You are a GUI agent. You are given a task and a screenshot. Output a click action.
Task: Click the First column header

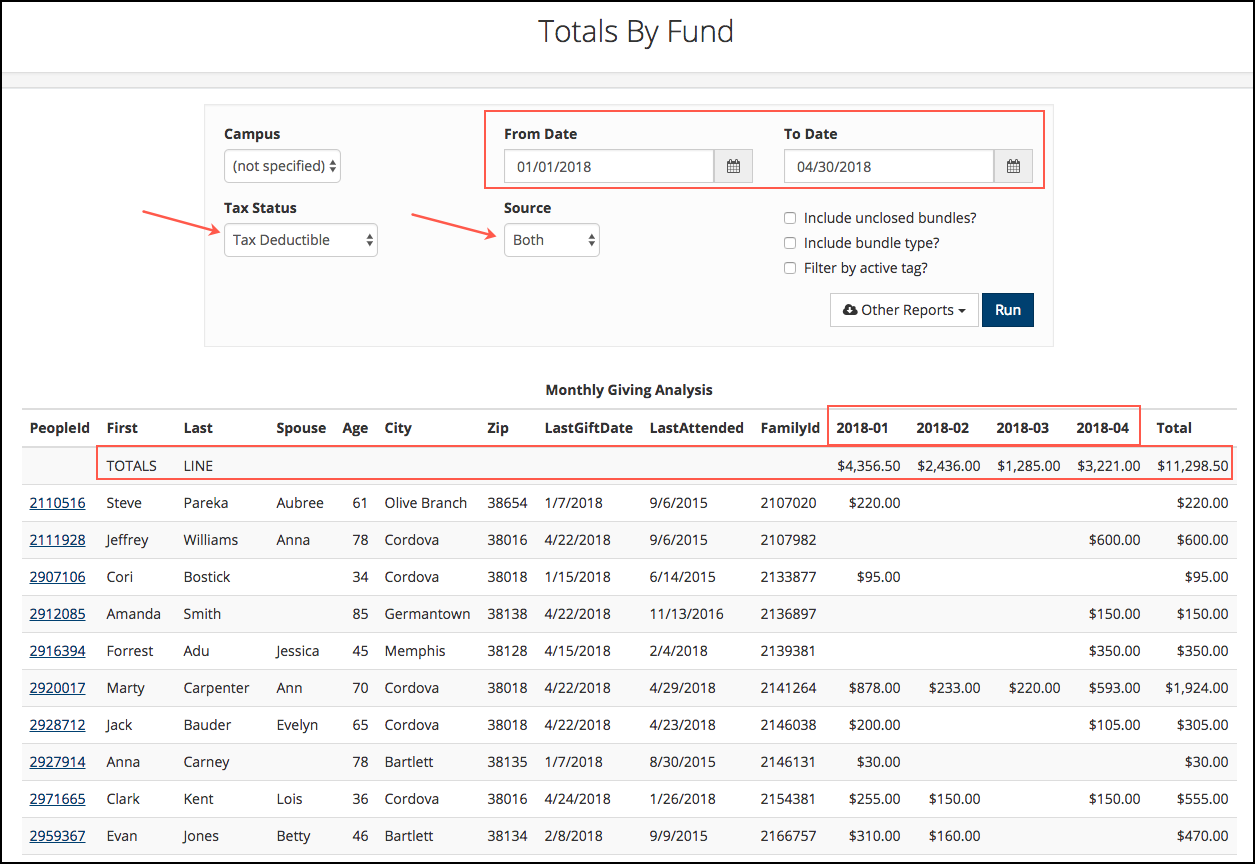point(122,428)
